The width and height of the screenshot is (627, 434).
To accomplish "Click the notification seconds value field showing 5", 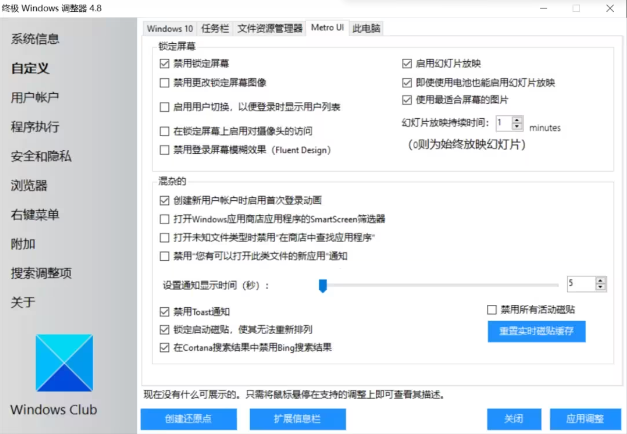I will pyautogui.click(x=581, y=284).
